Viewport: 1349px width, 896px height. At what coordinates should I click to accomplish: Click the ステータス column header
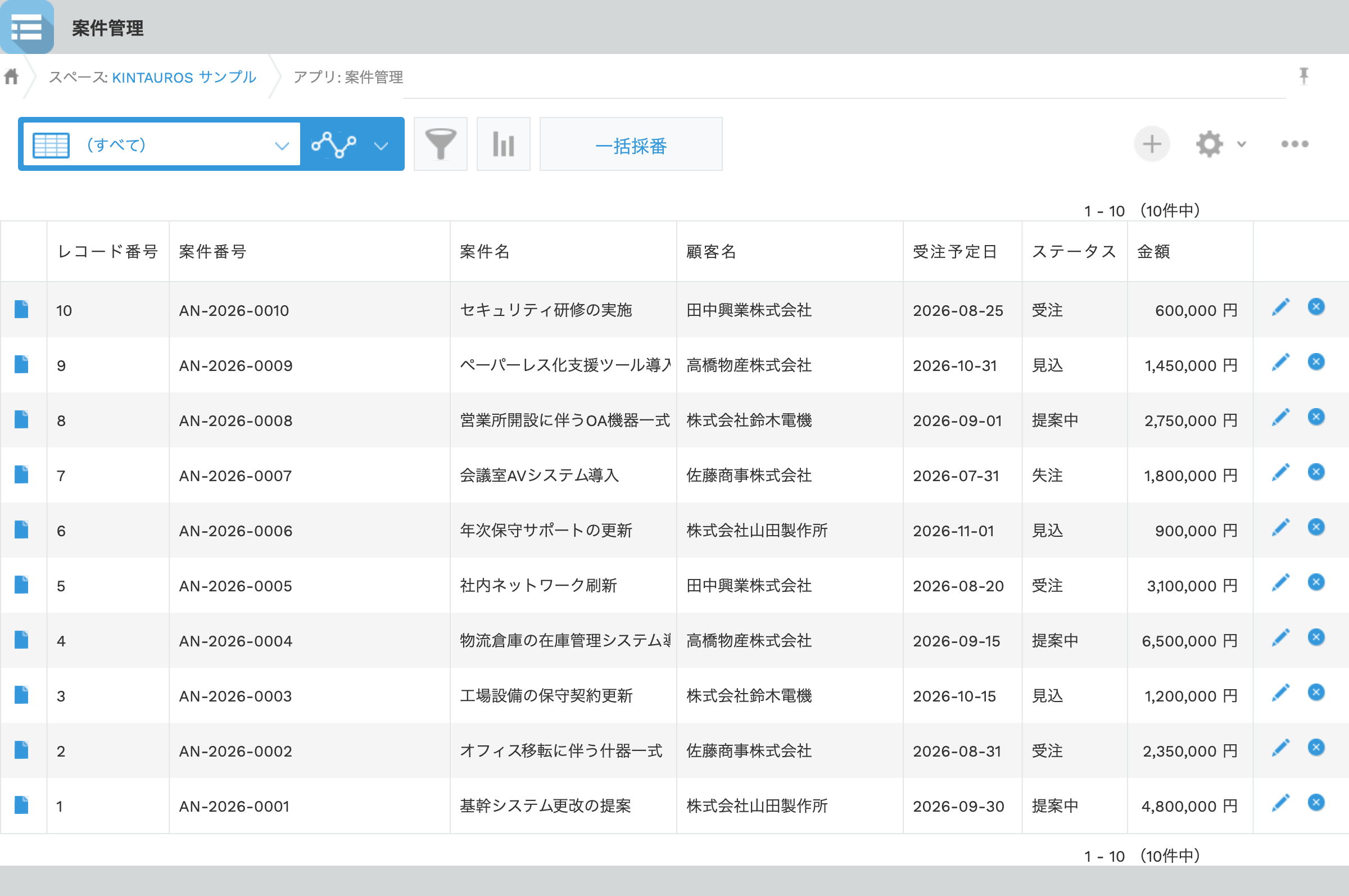(x=1074, y=251)
